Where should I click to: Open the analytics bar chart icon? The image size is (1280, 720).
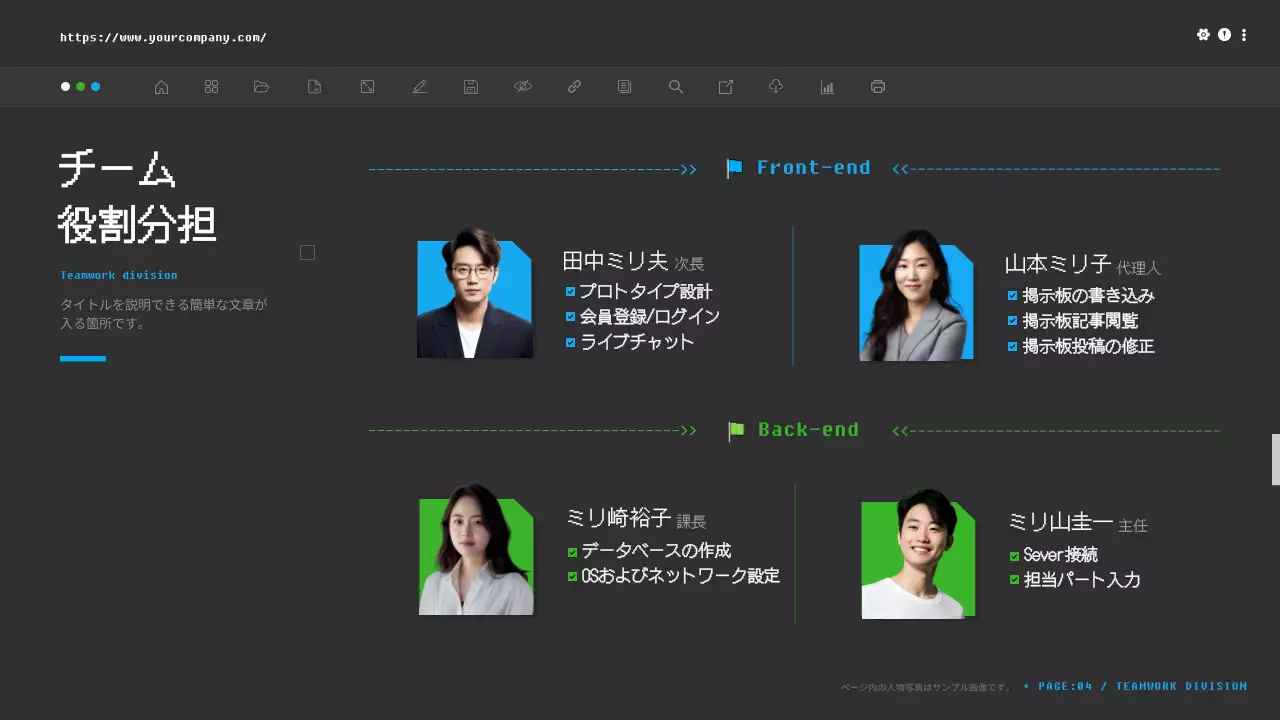click(x=827, y=87)
